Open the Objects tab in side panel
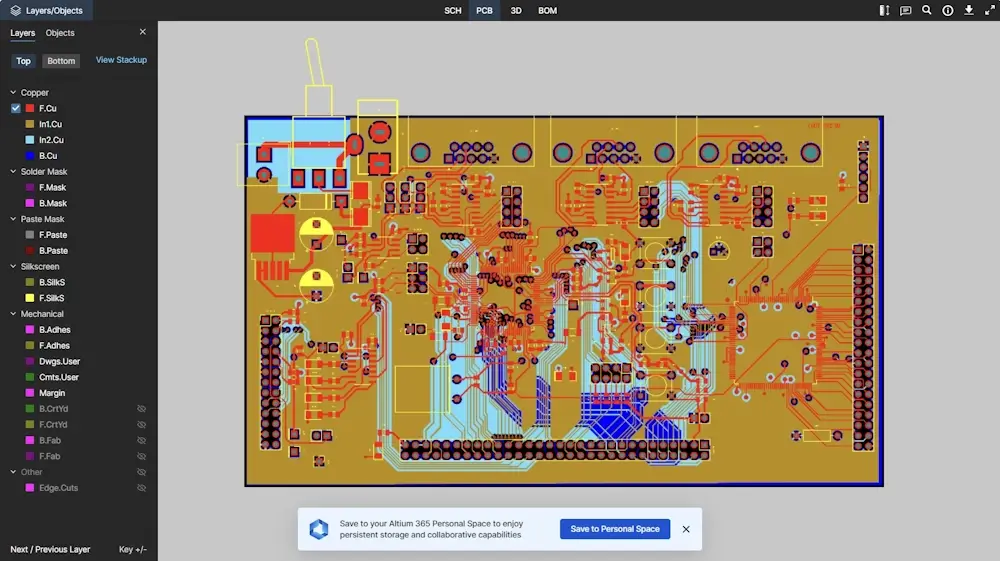Image resolution: width=1000 pixels, height=561 pixels. point(60,33)
